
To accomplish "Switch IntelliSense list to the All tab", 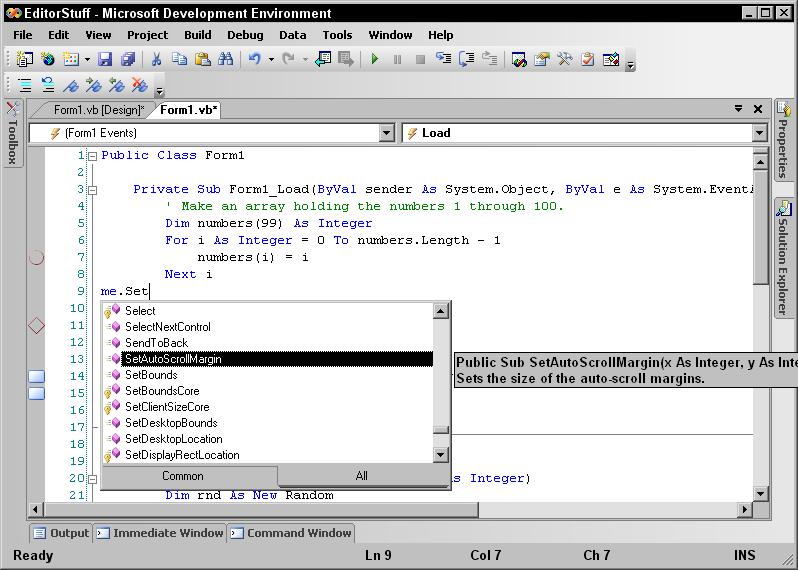I will (362, 476).
